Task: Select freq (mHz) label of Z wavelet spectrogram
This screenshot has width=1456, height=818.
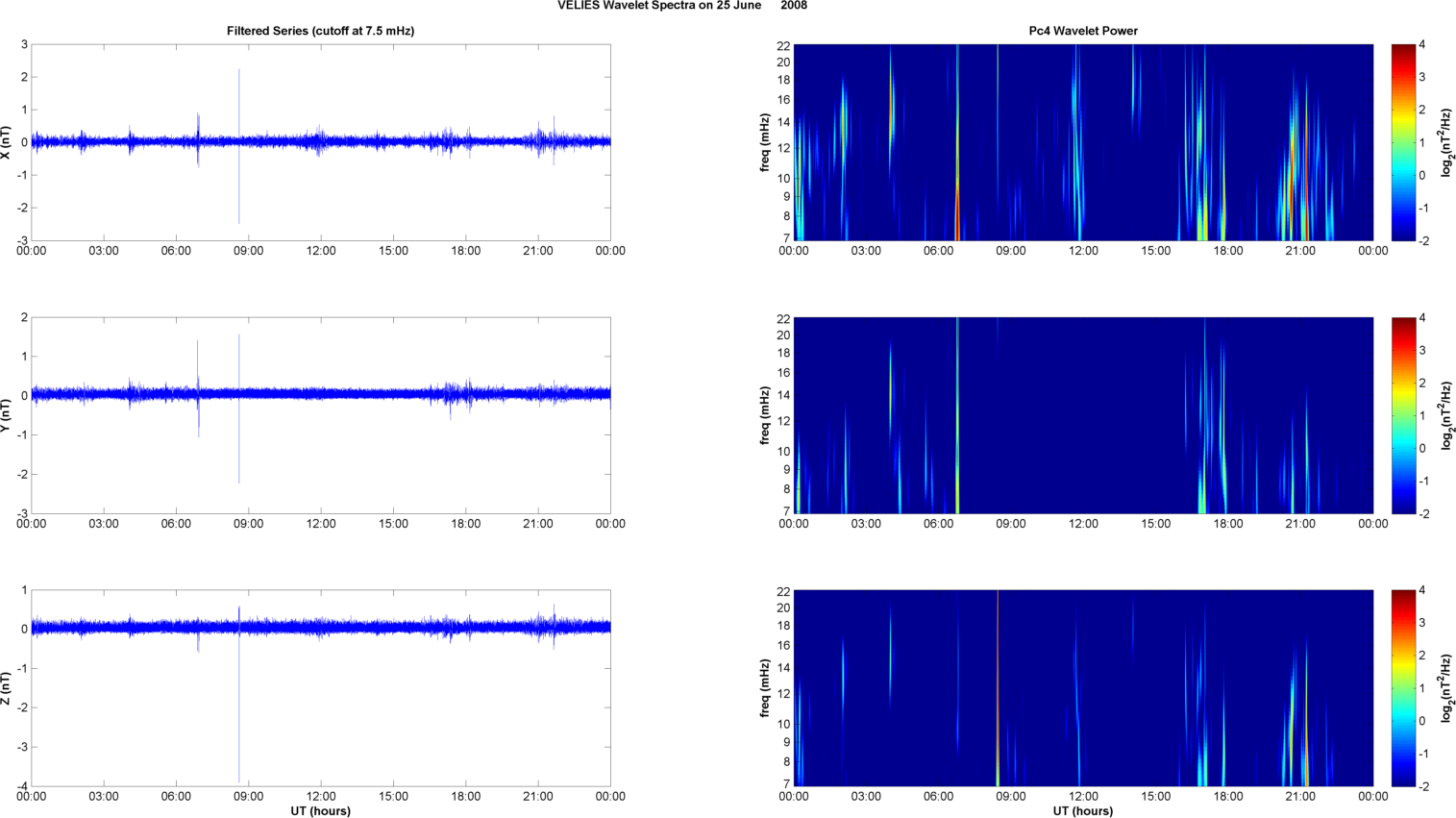Action: (765, 688)
